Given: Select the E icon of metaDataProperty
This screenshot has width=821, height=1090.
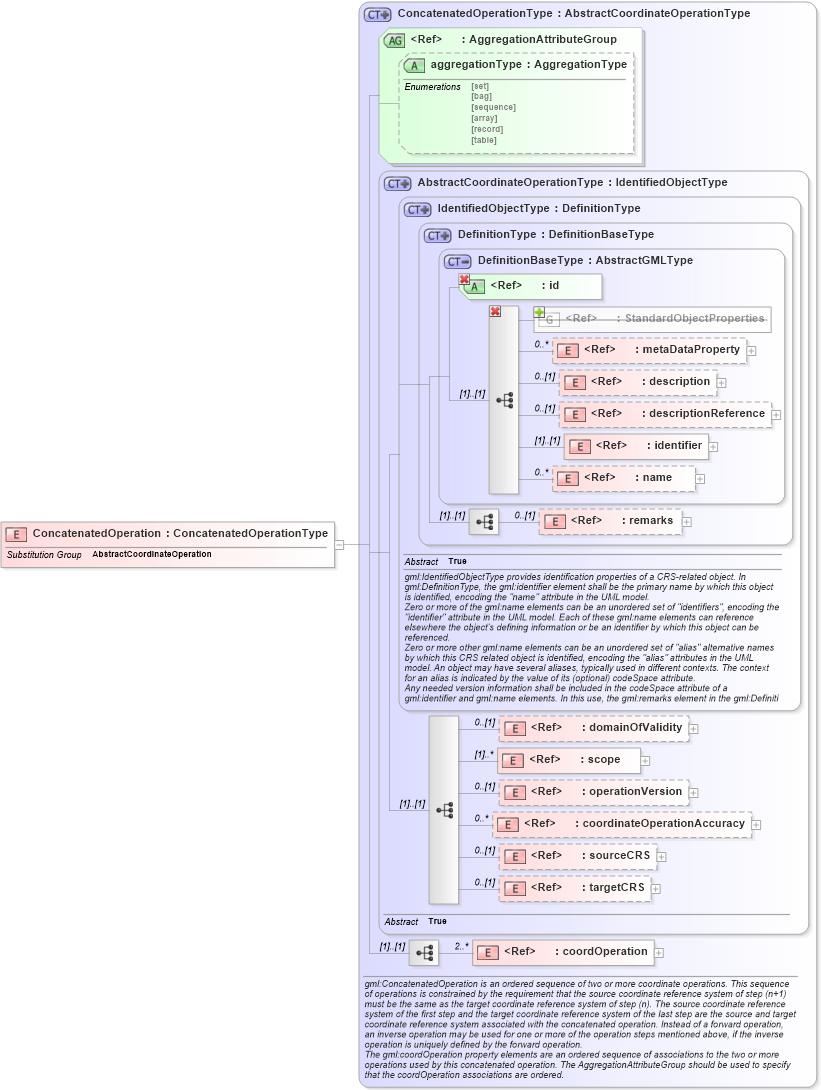Looking at the screenshot, I should pos(567,351).
